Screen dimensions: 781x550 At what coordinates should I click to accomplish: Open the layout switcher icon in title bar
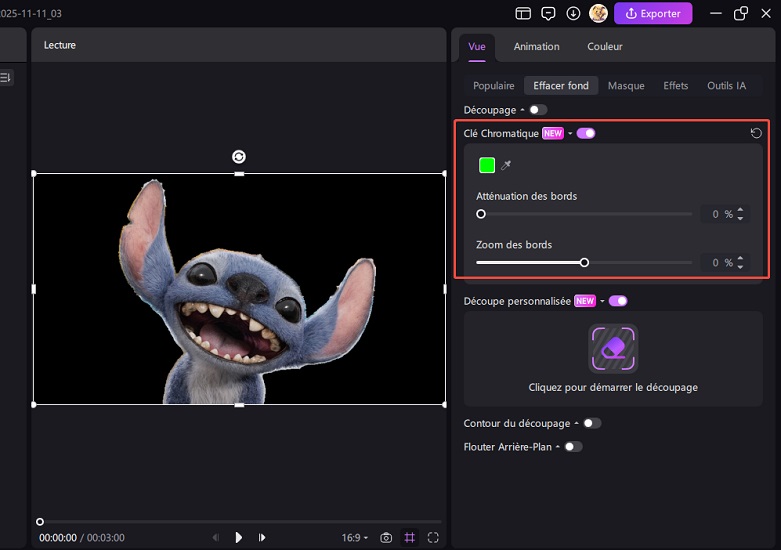523,14
